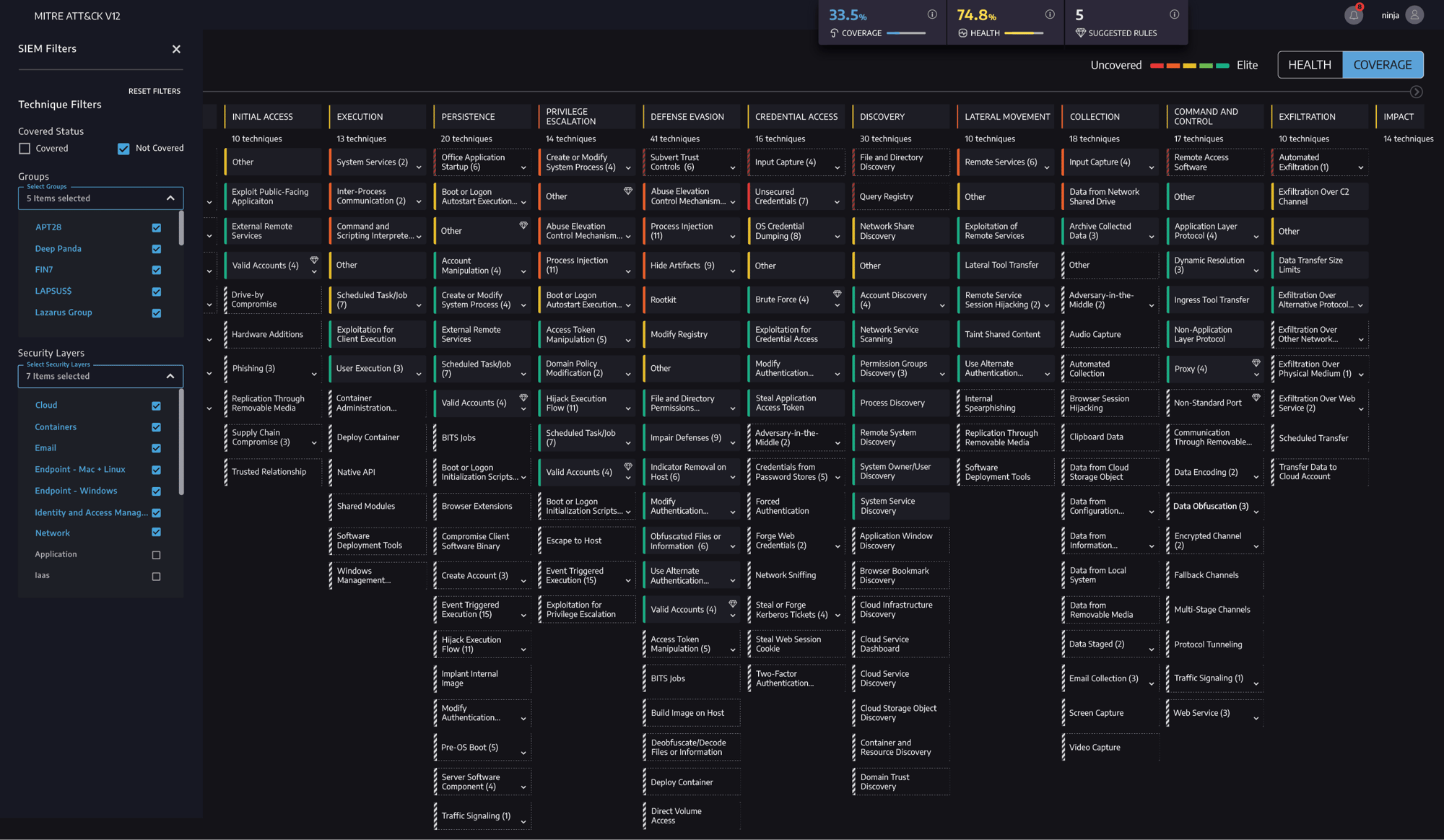Uncheck the Network security layer checkbox
Image resolution: width=1444 pixels, height=840 pixels.
(x=156, y=533)
